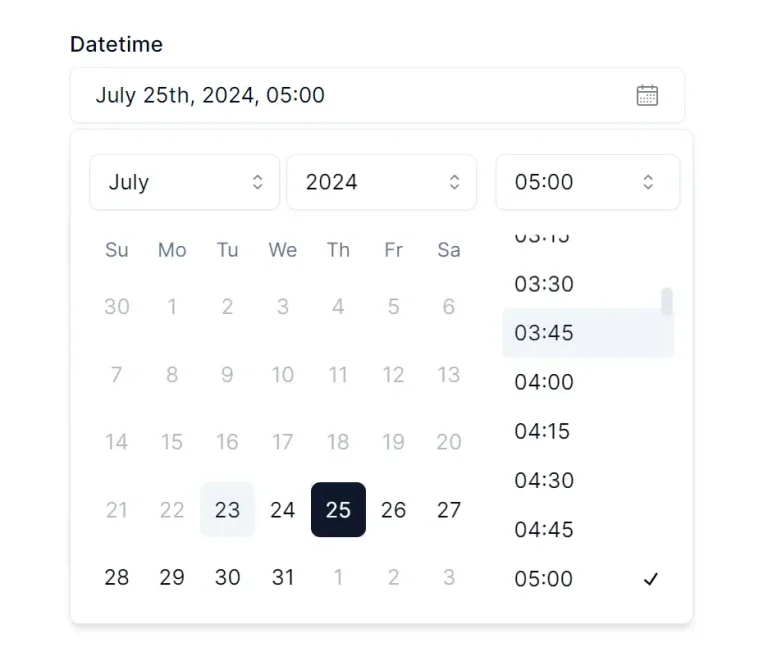Viewport: 768px width, 661px height.
Task: Select 03:30 from the time list
Action: [544, 284]
